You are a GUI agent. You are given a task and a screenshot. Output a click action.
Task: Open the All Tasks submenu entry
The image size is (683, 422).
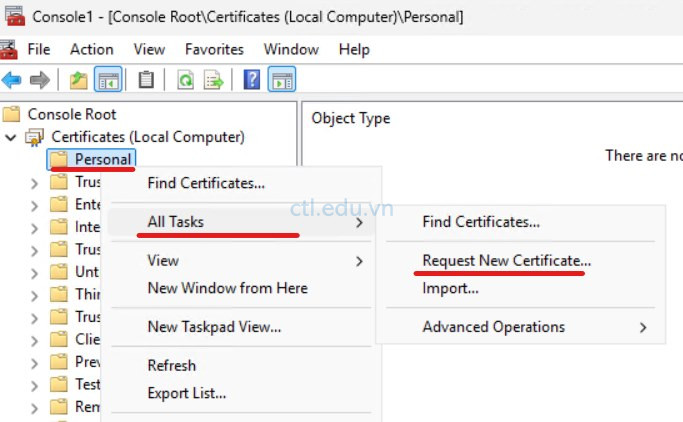[240, 222]
